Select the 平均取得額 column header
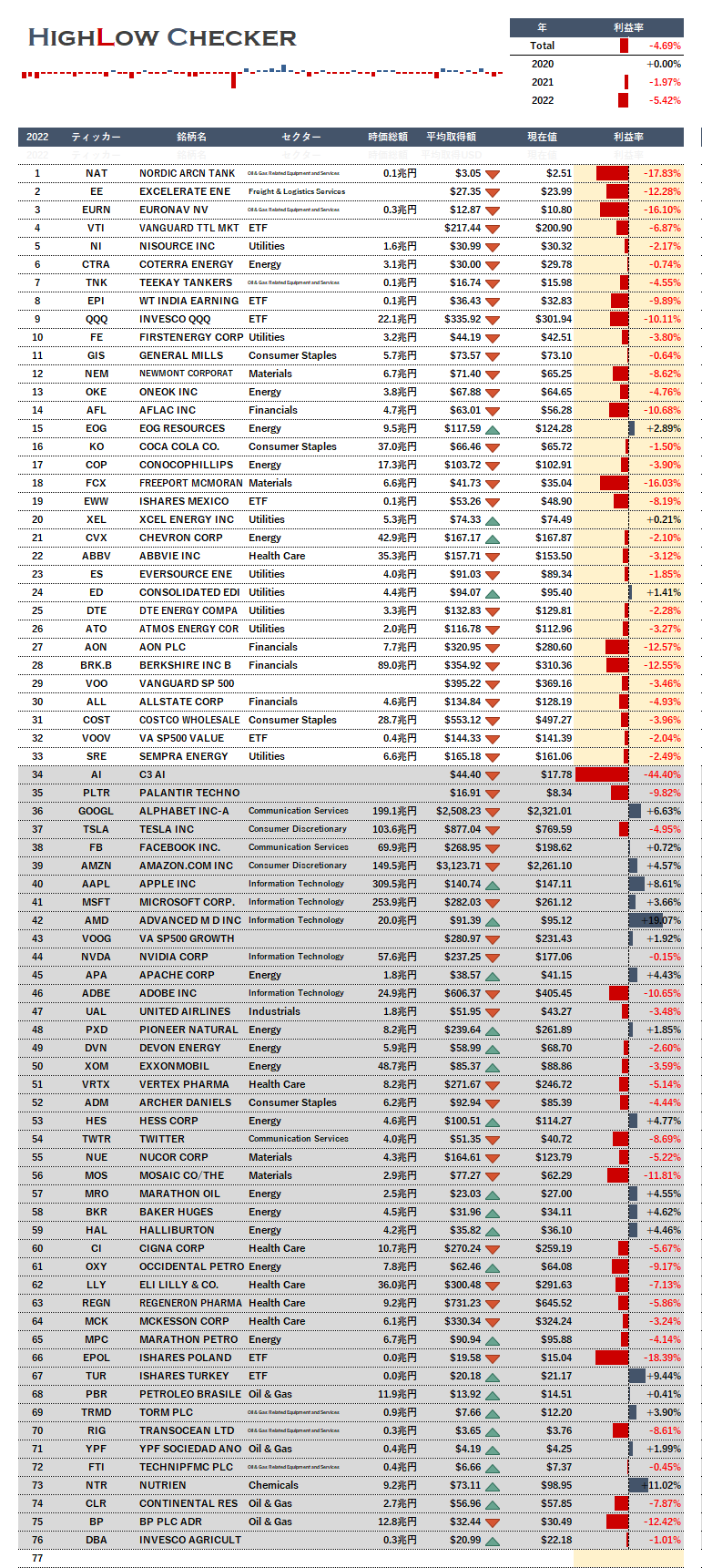 pyautogui.click(x=451, y=137)
